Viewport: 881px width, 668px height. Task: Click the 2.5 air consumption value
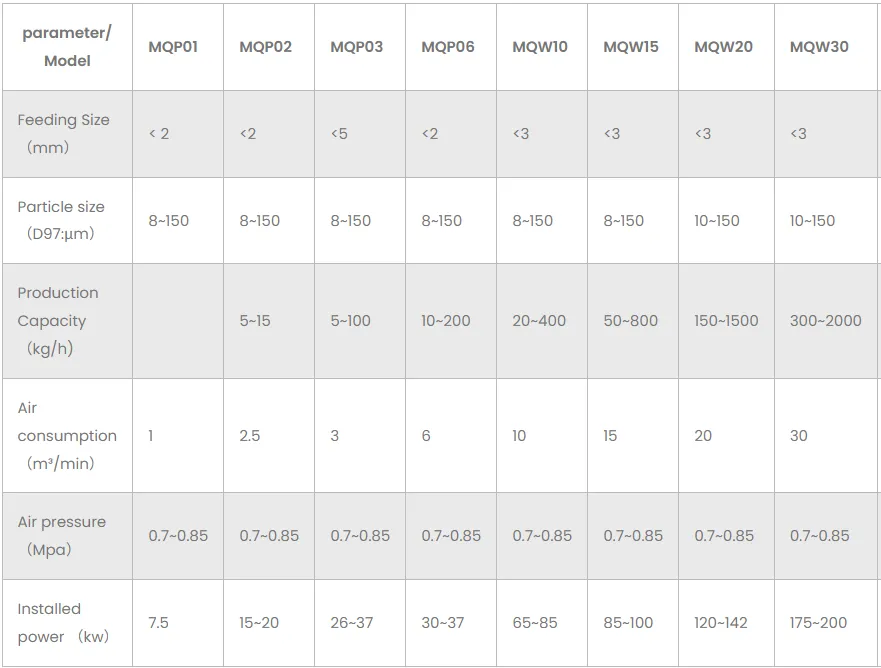coord(249,436)
